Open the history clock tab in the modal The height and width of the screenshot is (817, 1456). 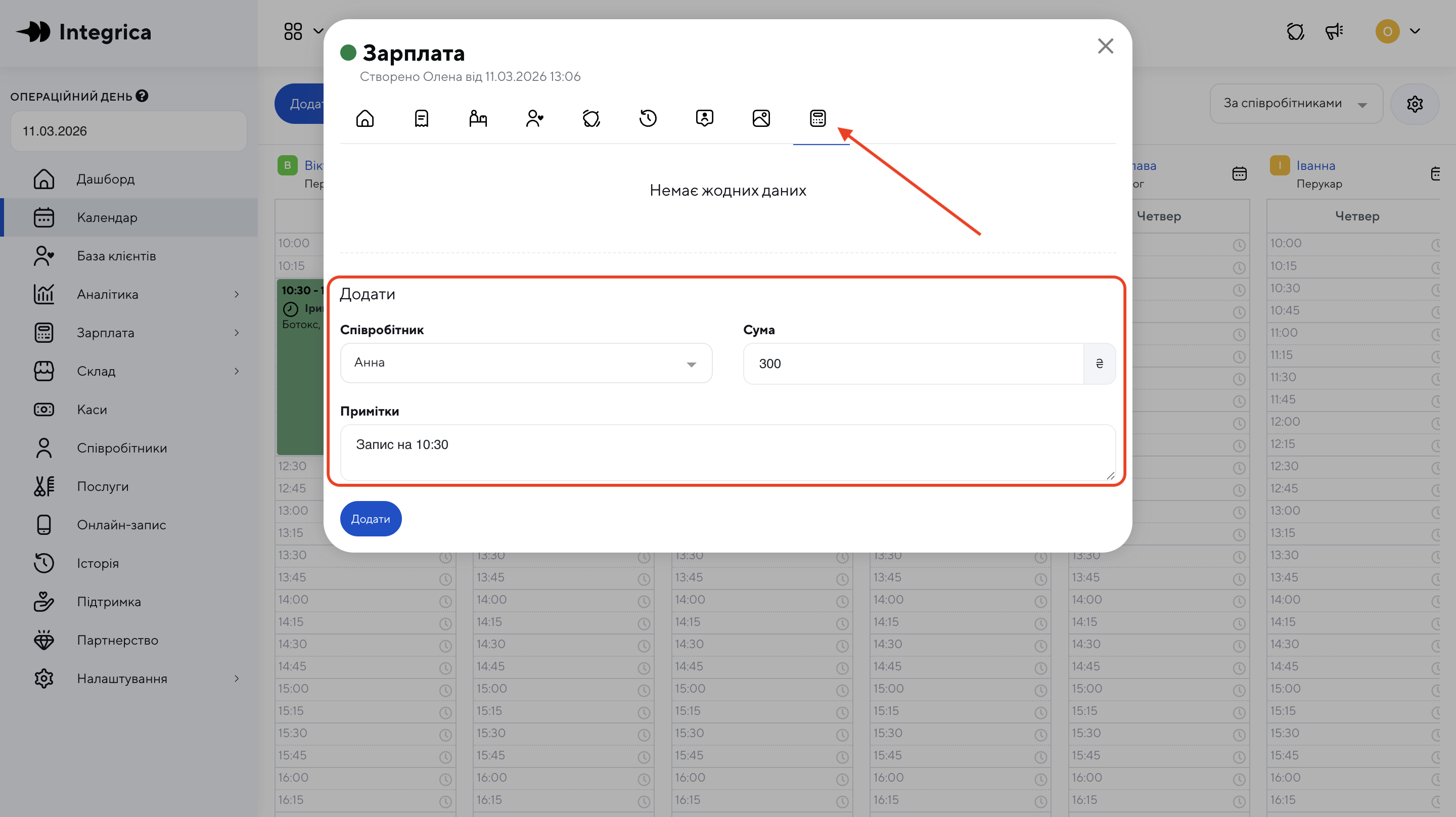tap(648, 118)
